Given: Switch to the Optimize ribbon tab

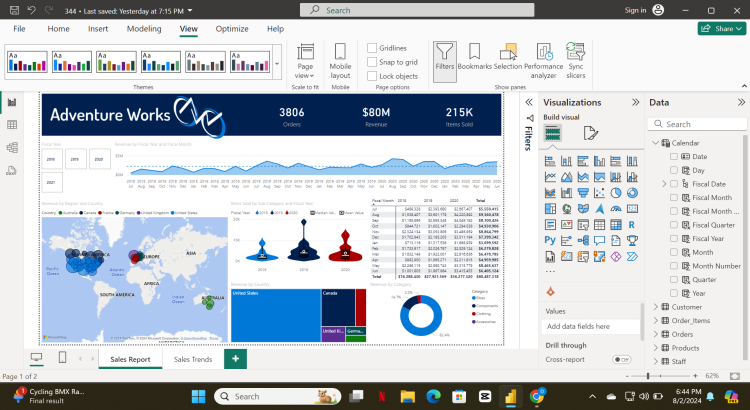Looking at the screenshot, I should pos(232,29).
